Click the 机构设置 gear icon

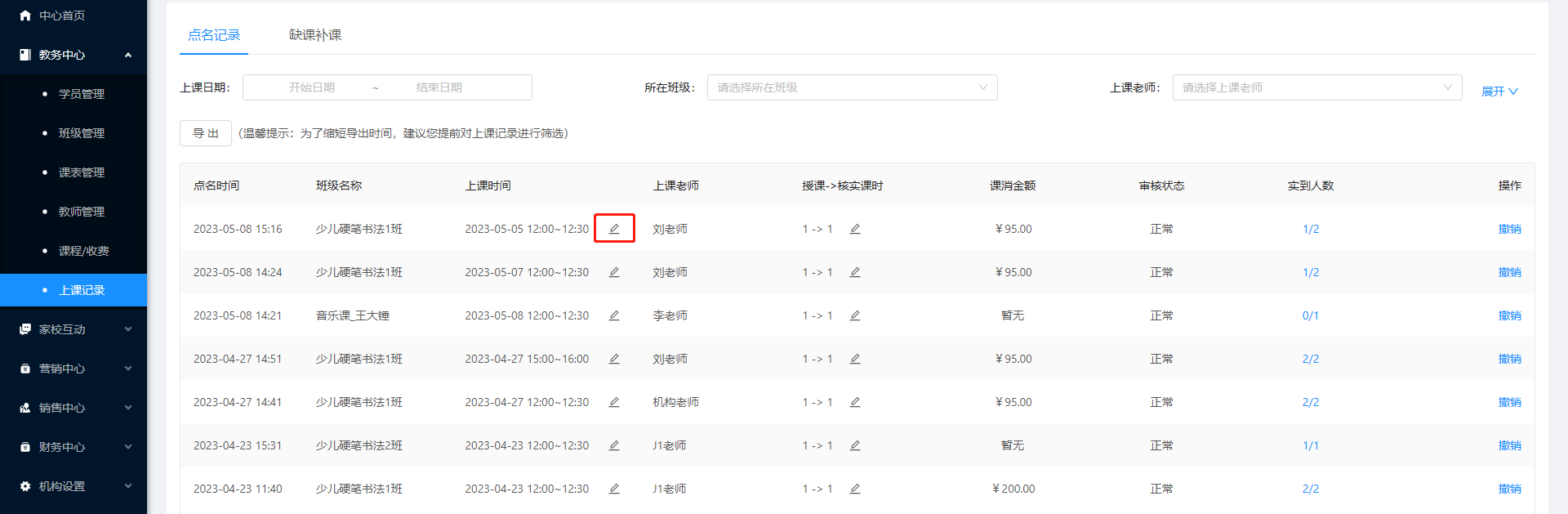(25, 486)
